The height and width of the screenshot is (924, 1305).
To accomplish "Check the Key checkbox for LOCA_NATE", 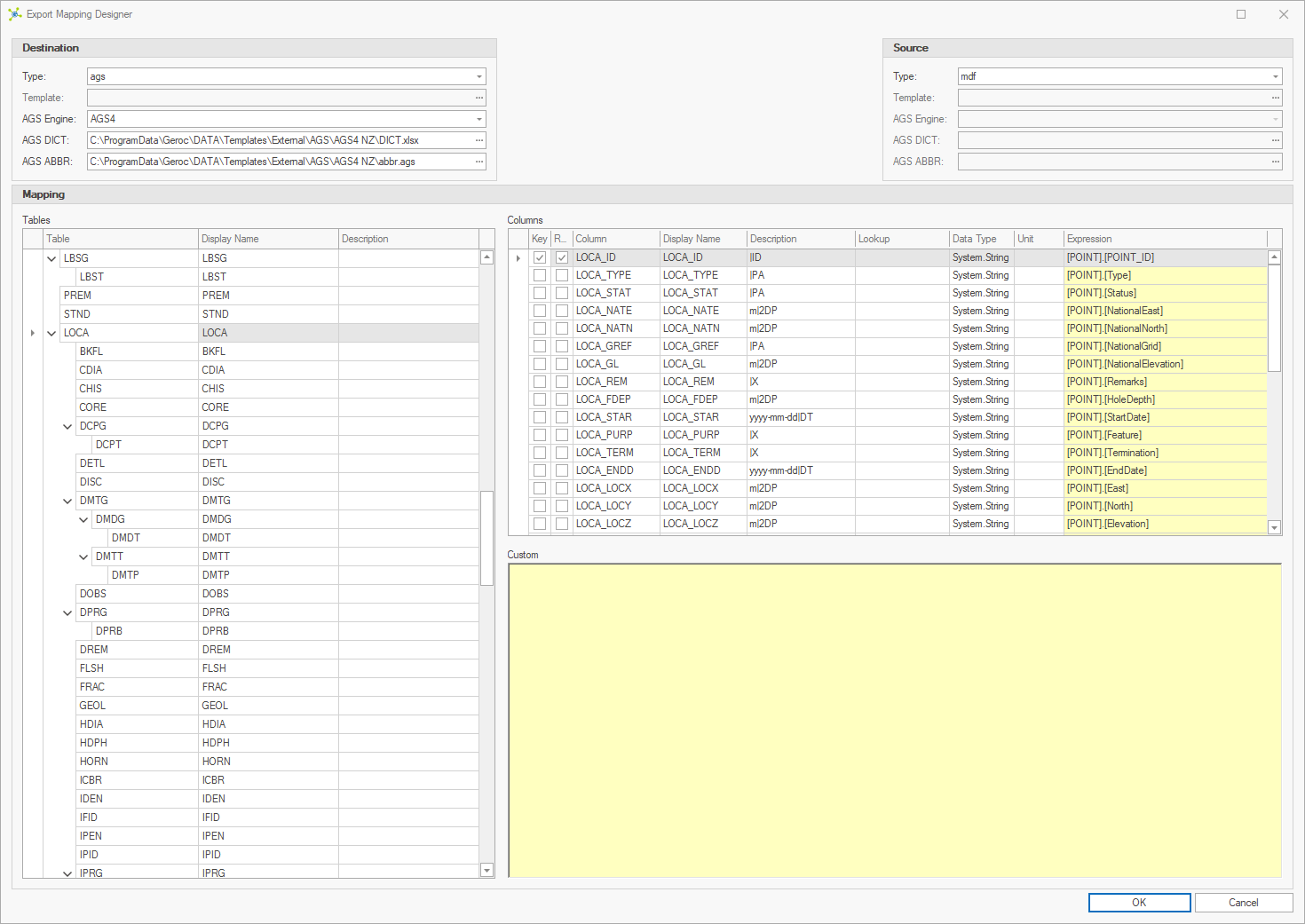I will tap(540, 311).
